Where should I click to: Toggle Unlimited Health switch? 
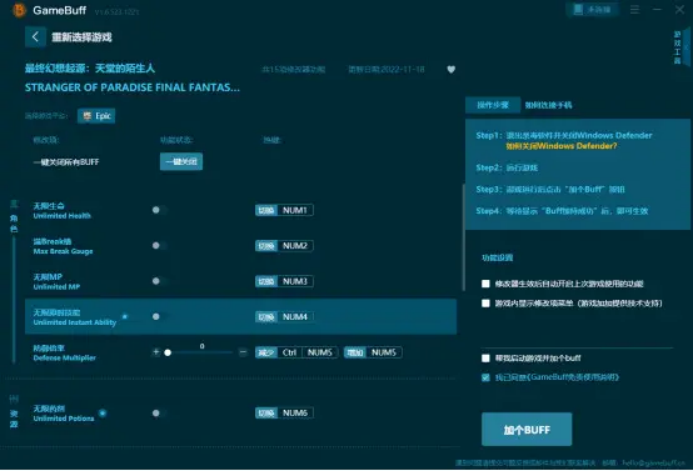pyautogui.click(x=160, y=210)
